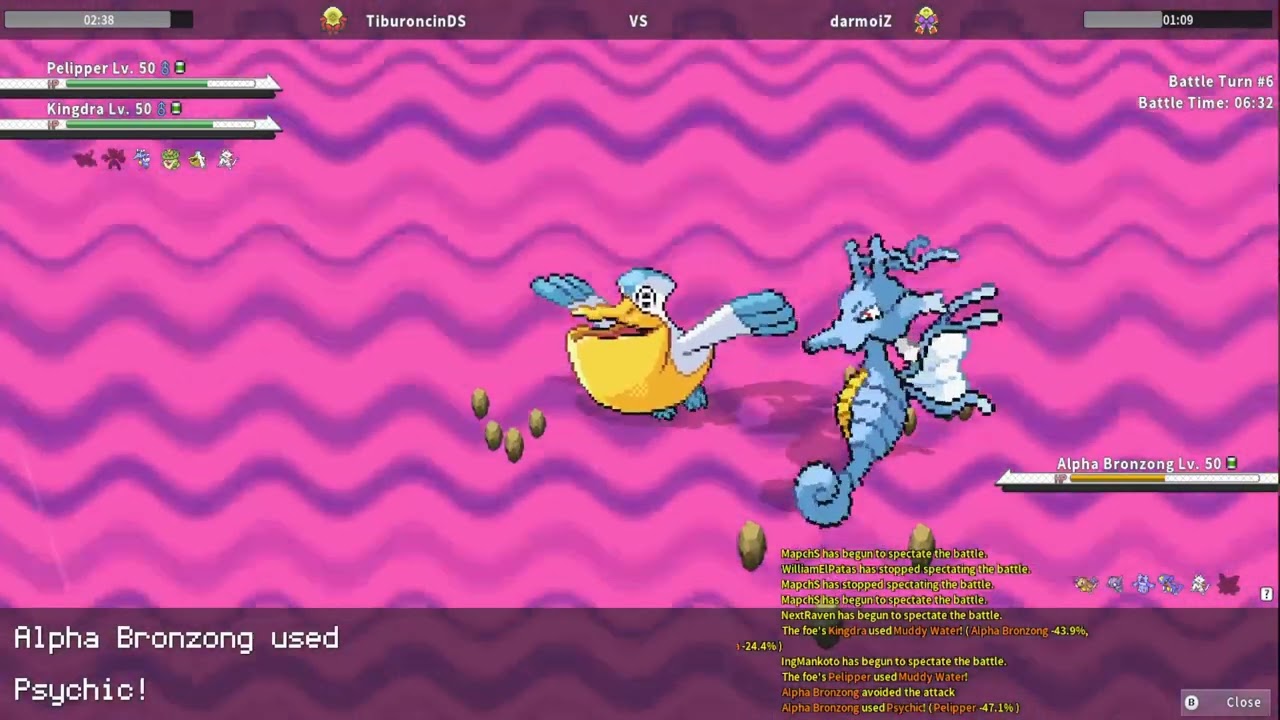Click the VS label in top bar
The image size is (1280, 720).
[x=638, y=20]
